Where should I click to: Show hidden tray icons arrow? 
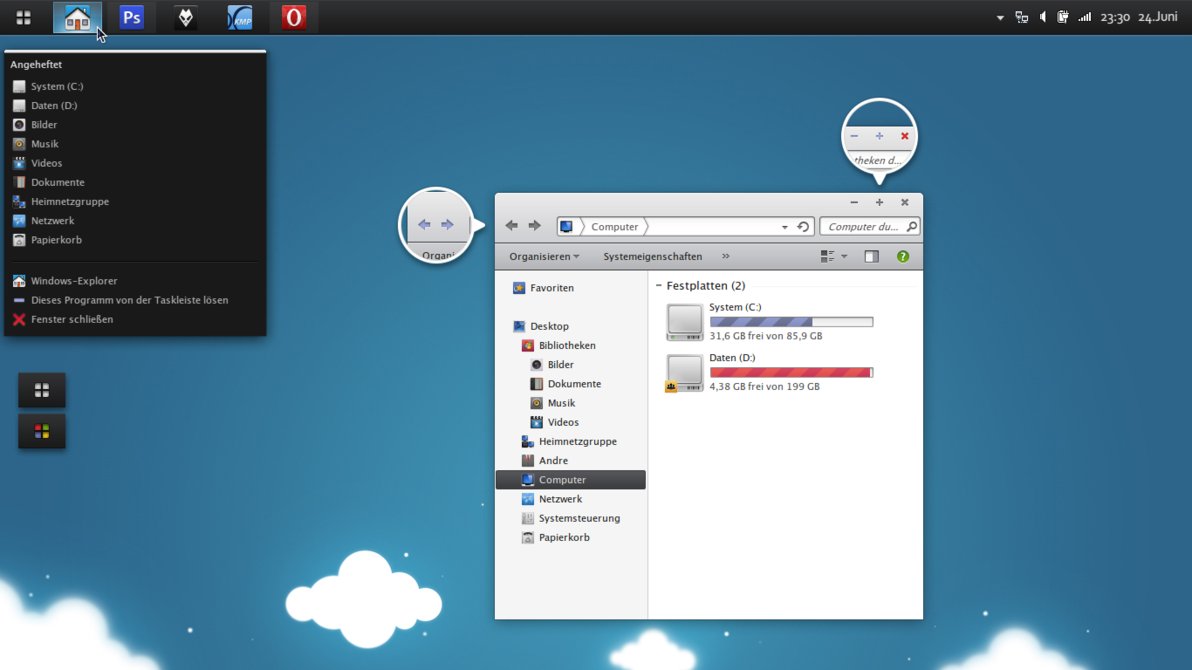[x=1000, y=18]
